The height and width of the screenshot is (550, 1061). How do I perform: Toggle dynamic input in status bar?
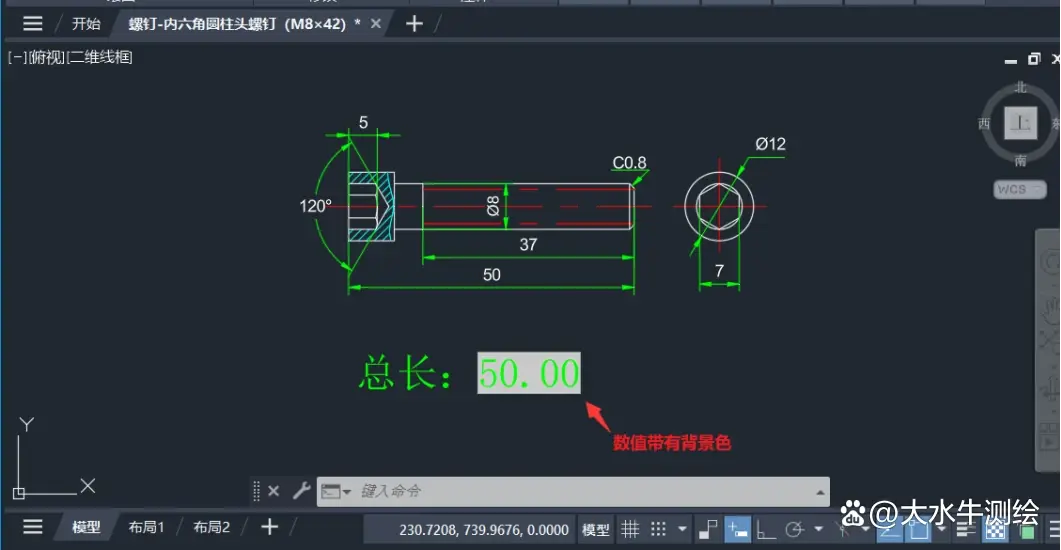737,529
